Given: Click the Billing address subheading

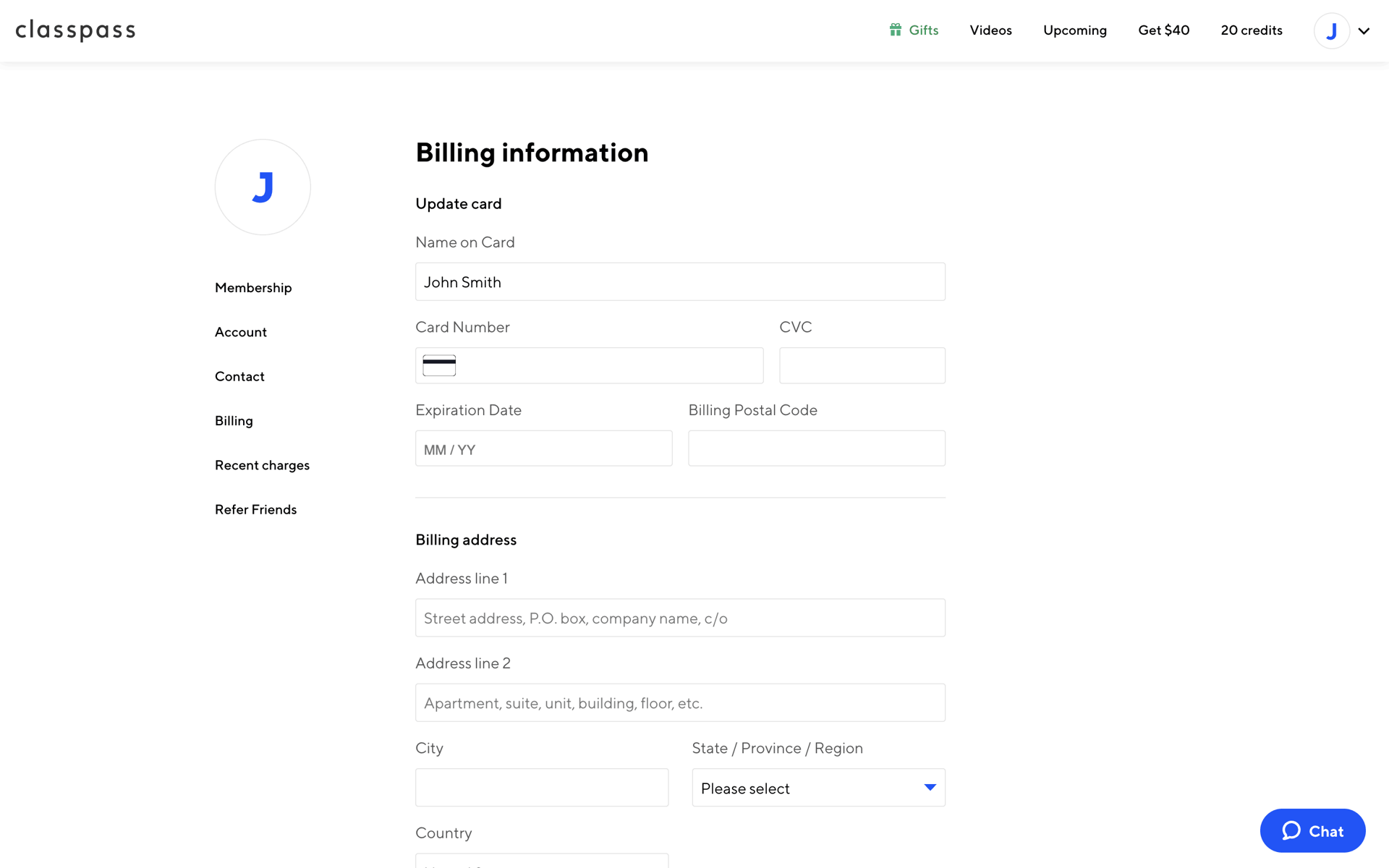Looking at the screenshot, I should point(466,540).
